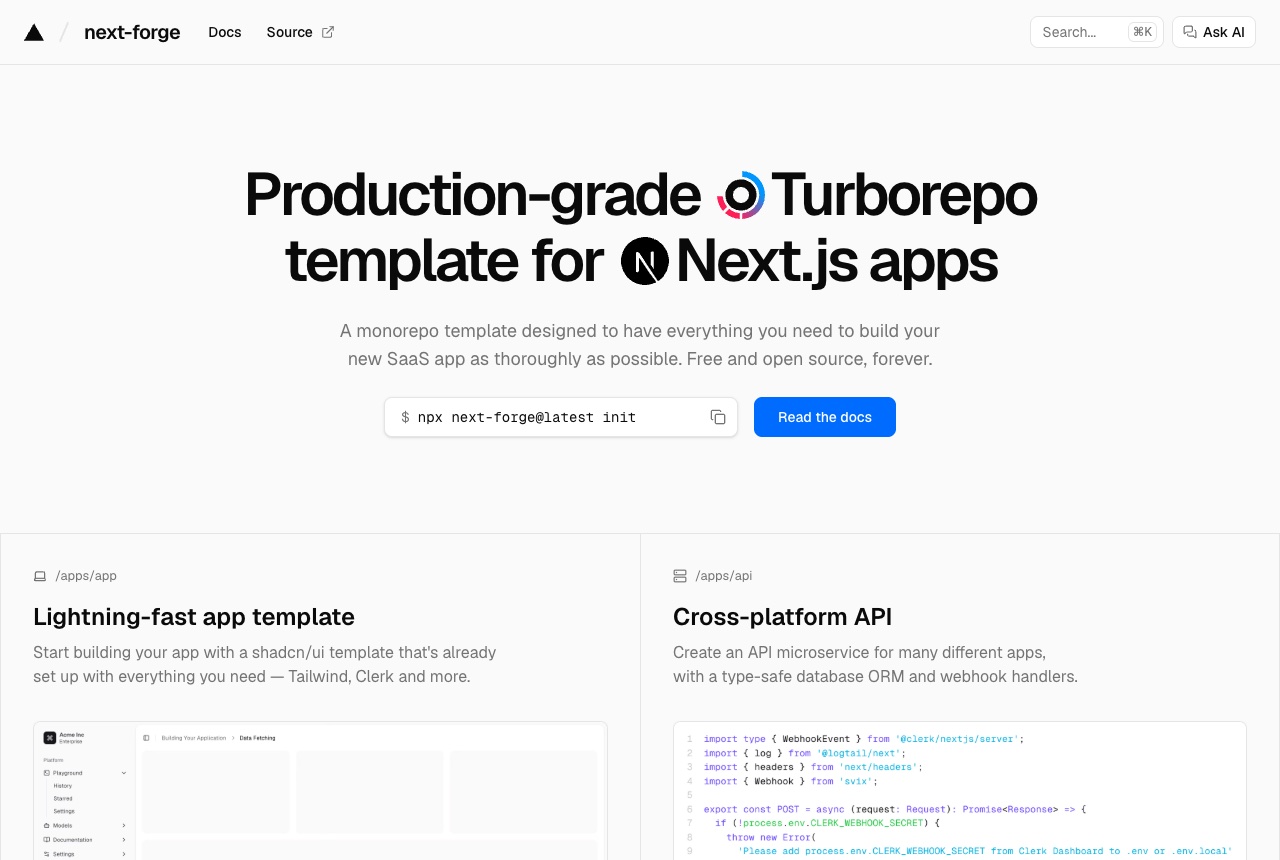
Task: Open the Docs navigation item
Action: click(x=225, y=32)
